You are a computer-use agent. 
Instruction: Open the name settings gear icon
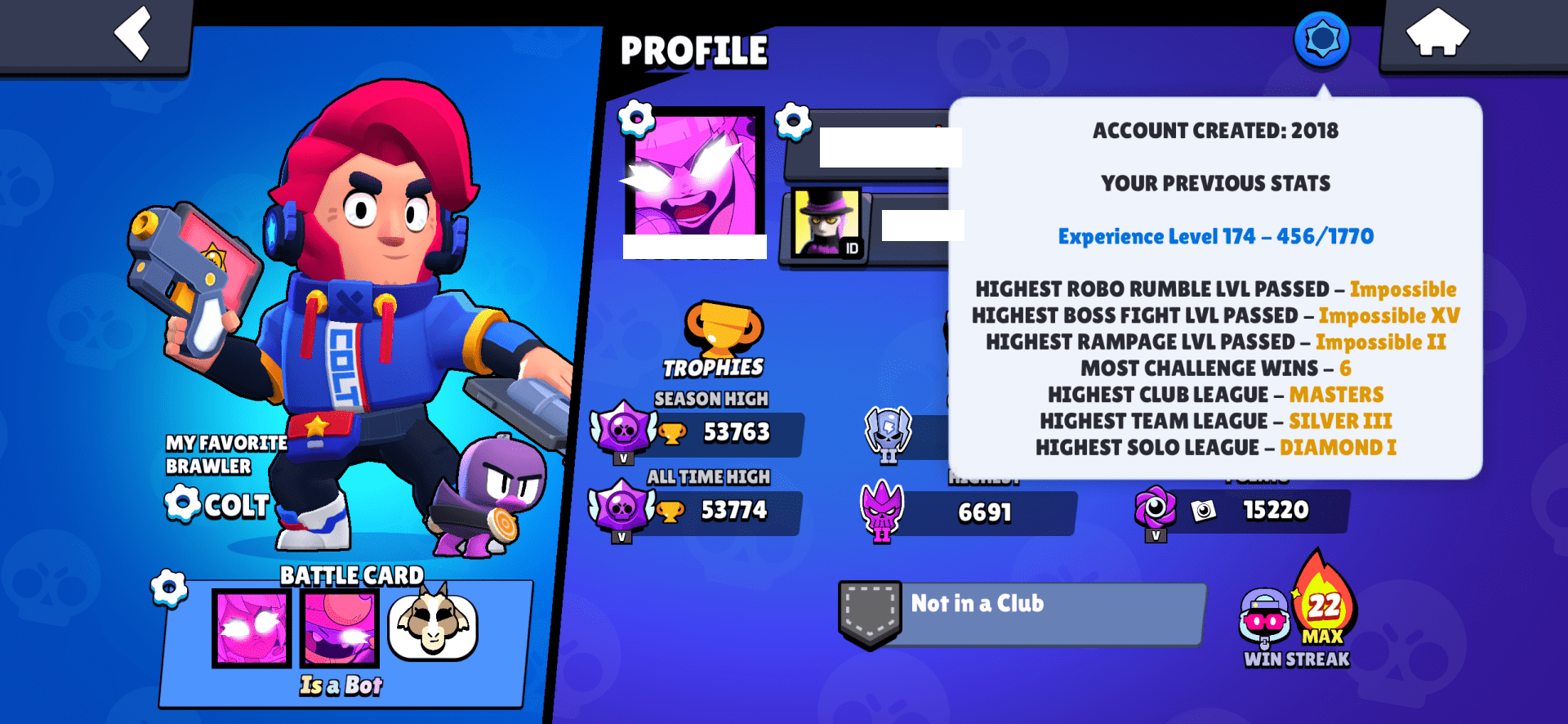793,122
